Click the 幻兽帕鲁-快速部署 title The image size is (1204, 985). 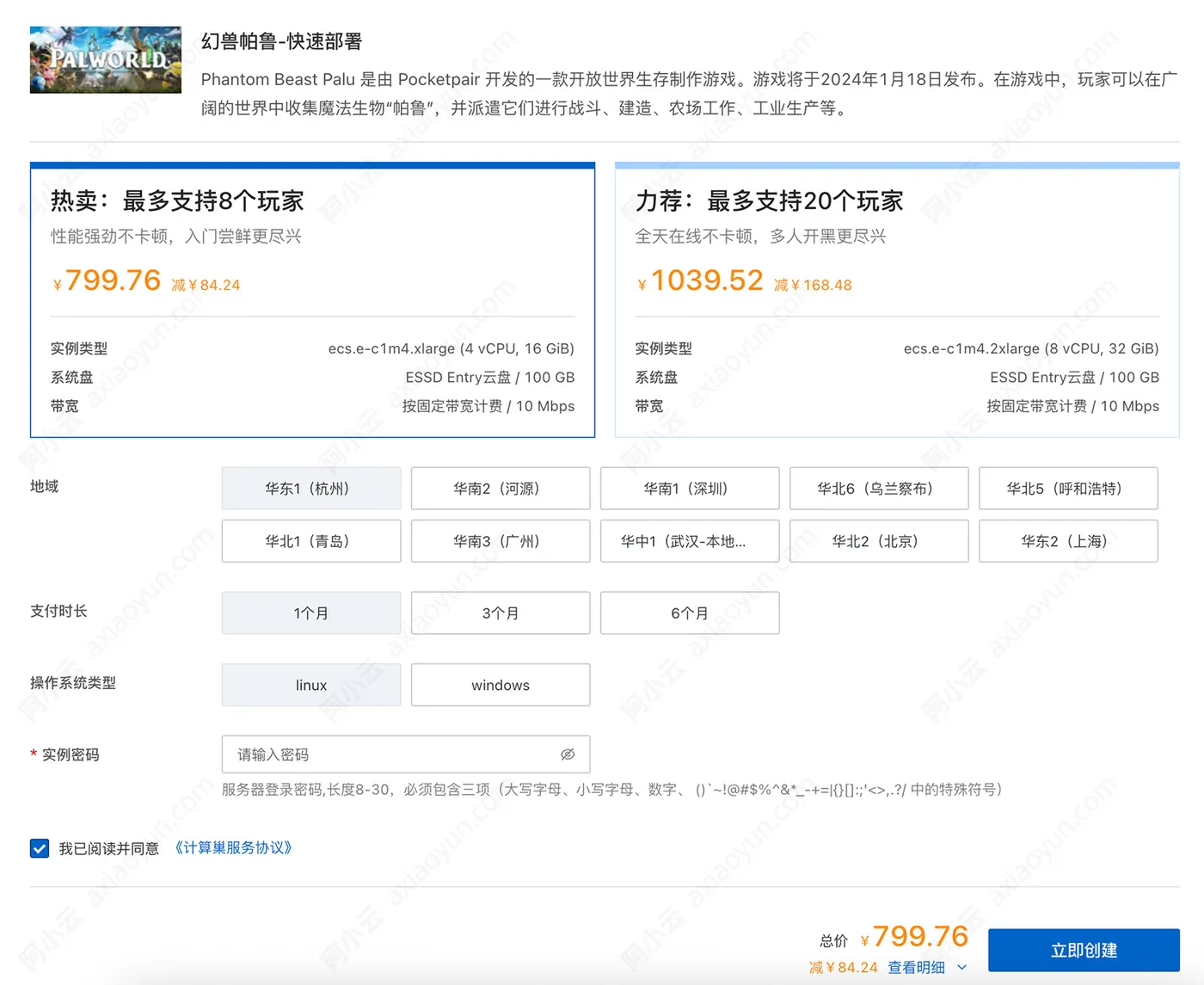[281, 41]
